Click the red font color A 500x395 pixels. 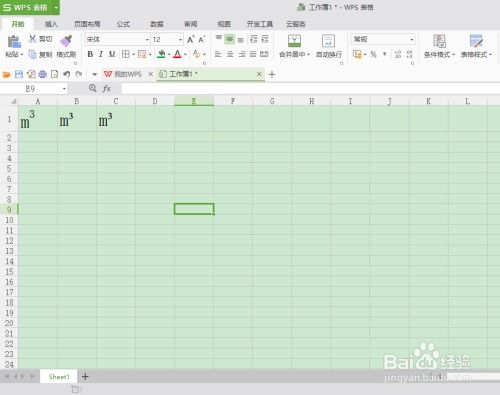coord(178,54)
